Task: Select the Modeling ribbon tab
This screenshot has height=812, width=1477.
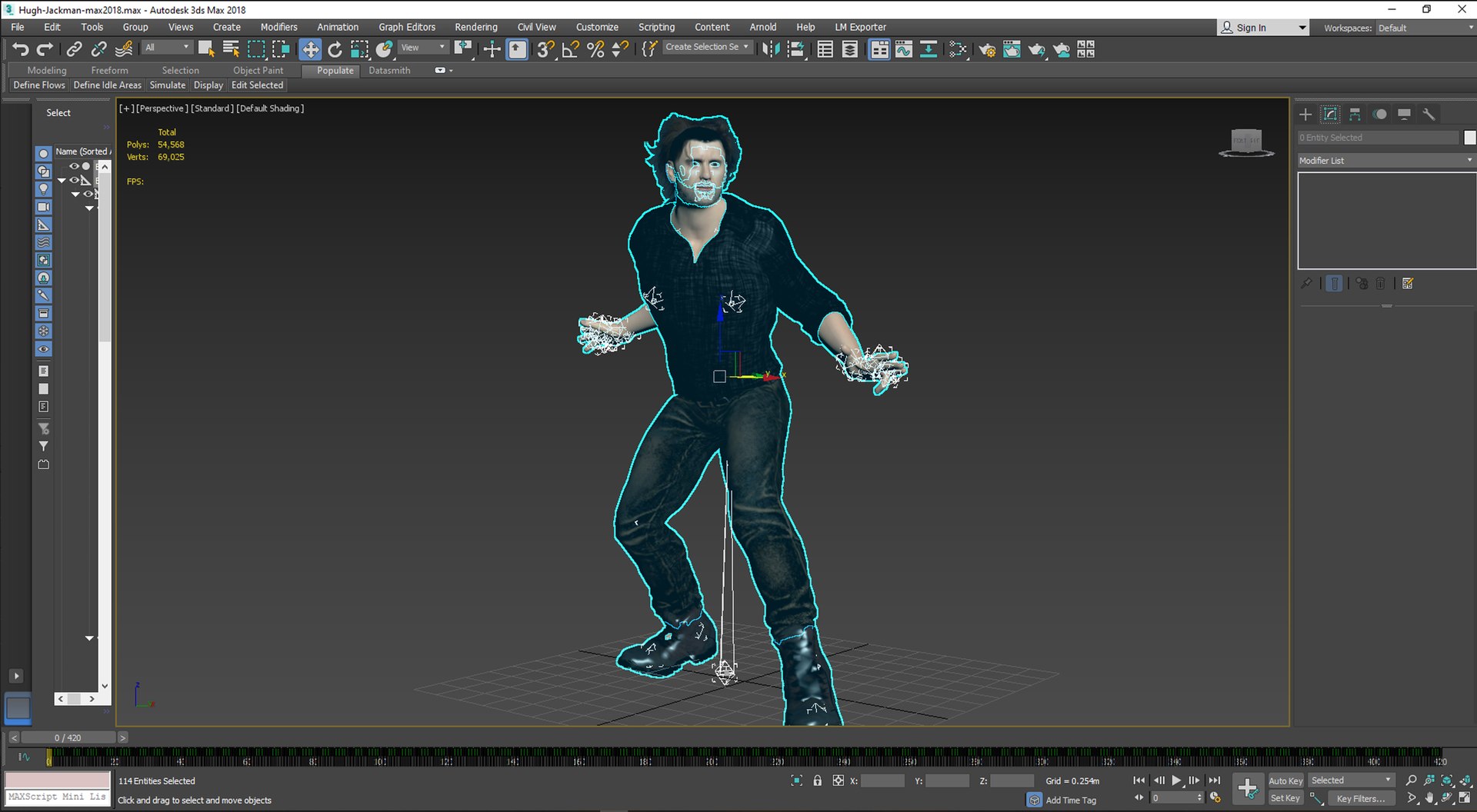Action: click(x=47, y=70)
